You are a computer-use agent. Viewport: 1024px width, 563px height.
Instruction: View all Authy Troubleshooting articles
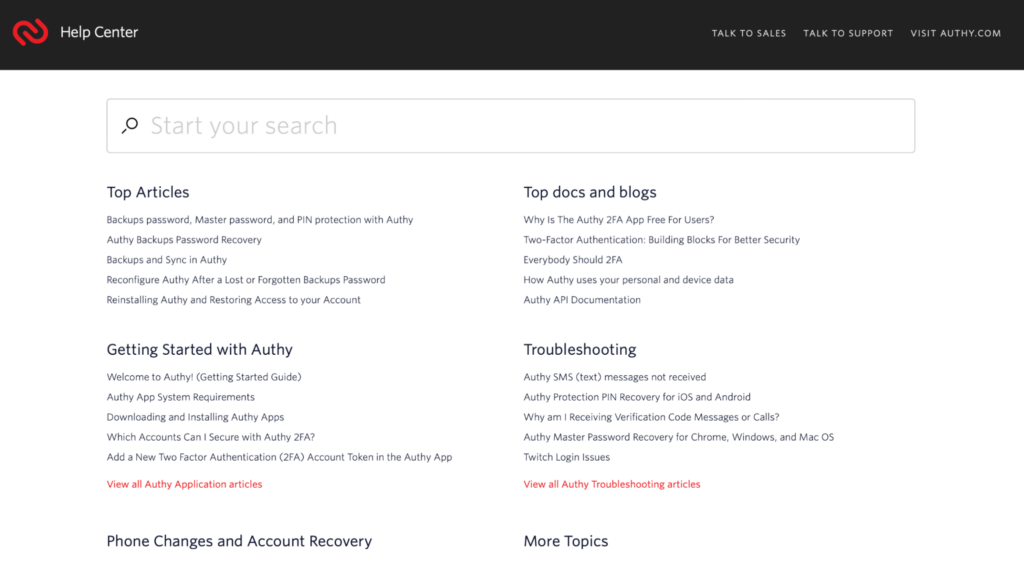(x=611, y=484)
